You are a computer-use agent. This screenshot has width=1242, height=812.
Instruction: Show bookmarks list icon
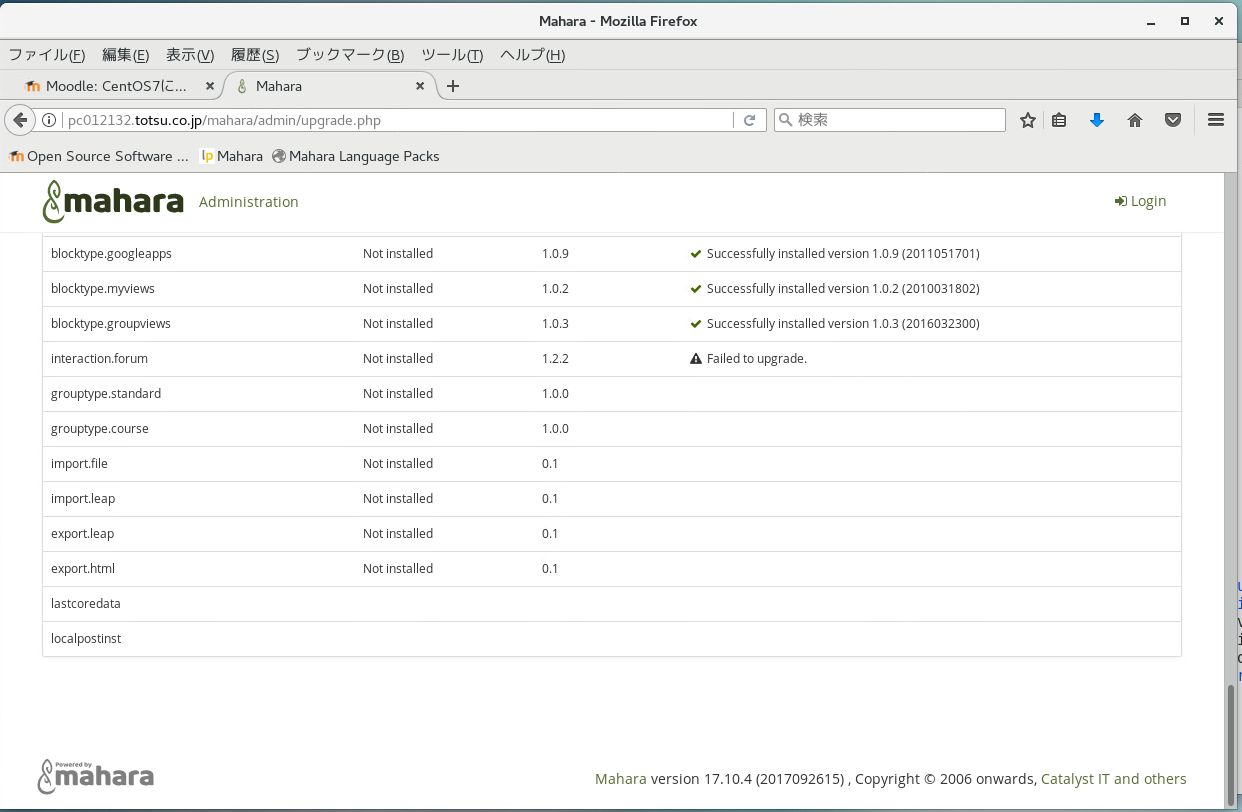click(1059, 120)
